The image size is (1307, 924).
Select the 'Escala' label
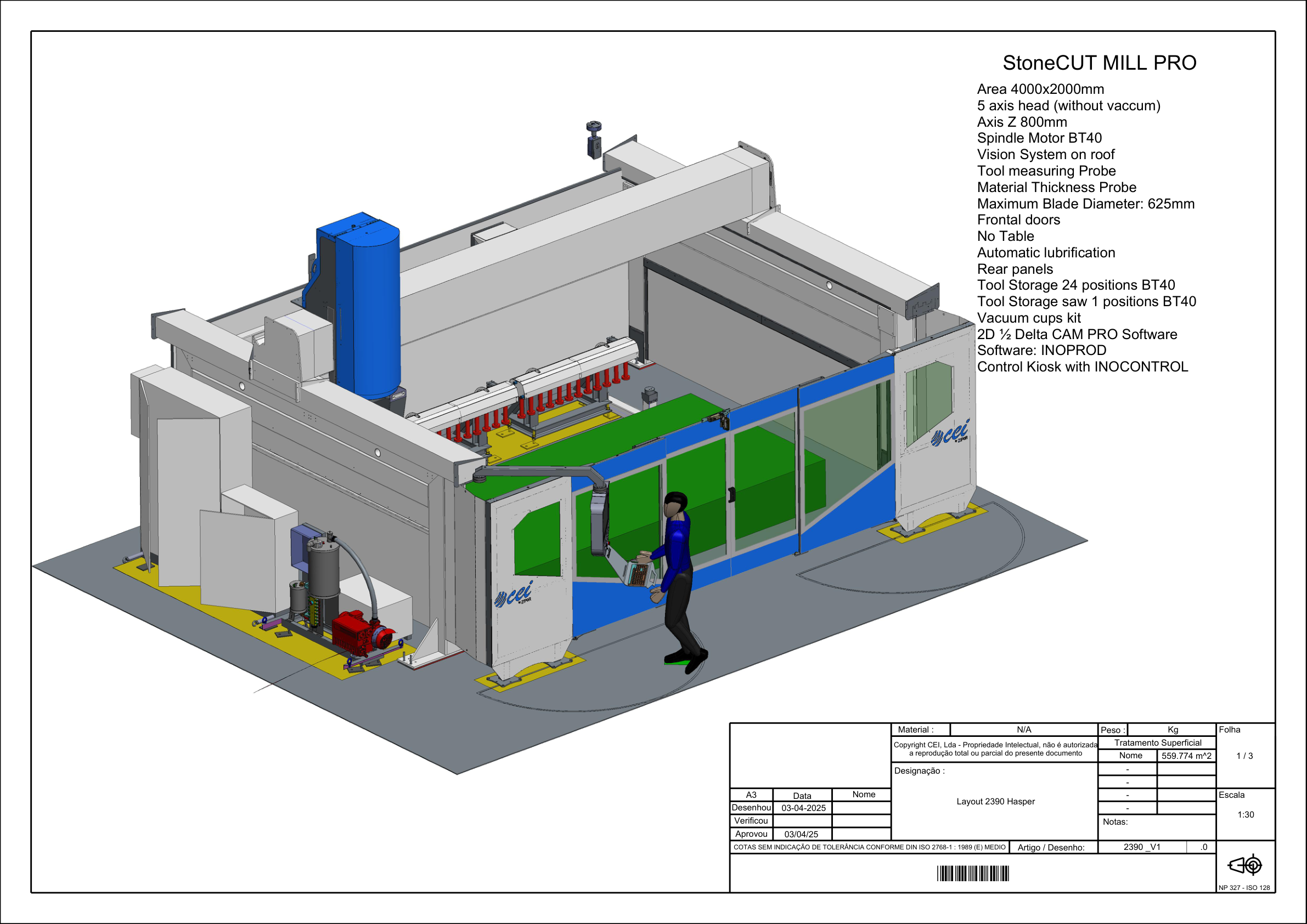pyautogui.click(x=1231, y=796)
